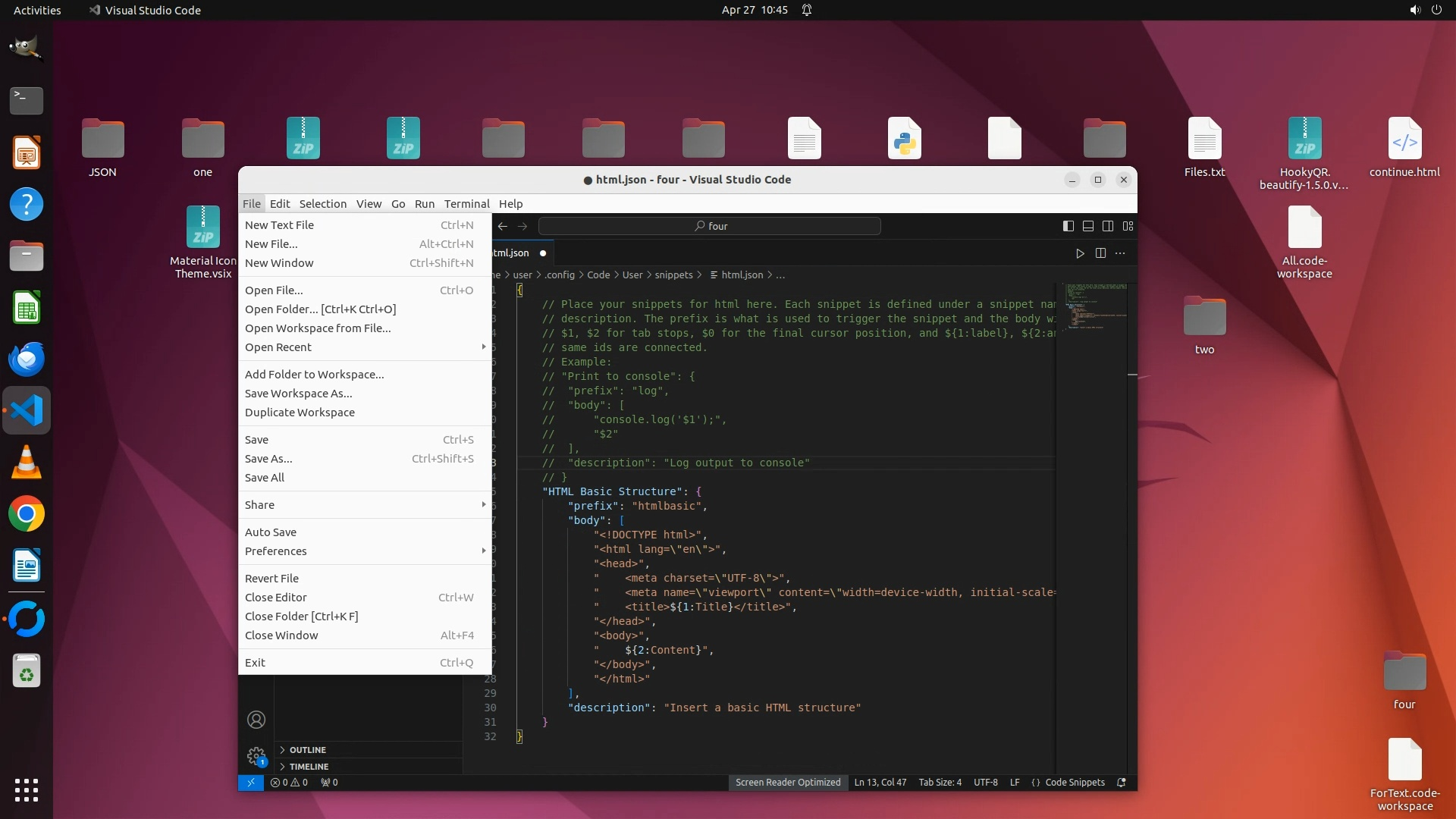Screen dimensions: 1456x819
Task: Click Tab Size: 4 in status bar
Action: pyautogui.click(x=940, y=783)
